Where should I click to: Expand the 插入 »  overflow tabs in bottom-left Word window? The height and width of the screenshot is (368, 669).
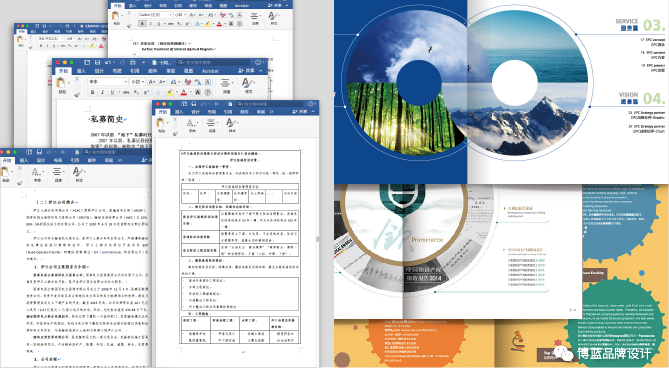pyautogui.click(x=120, y=160)
